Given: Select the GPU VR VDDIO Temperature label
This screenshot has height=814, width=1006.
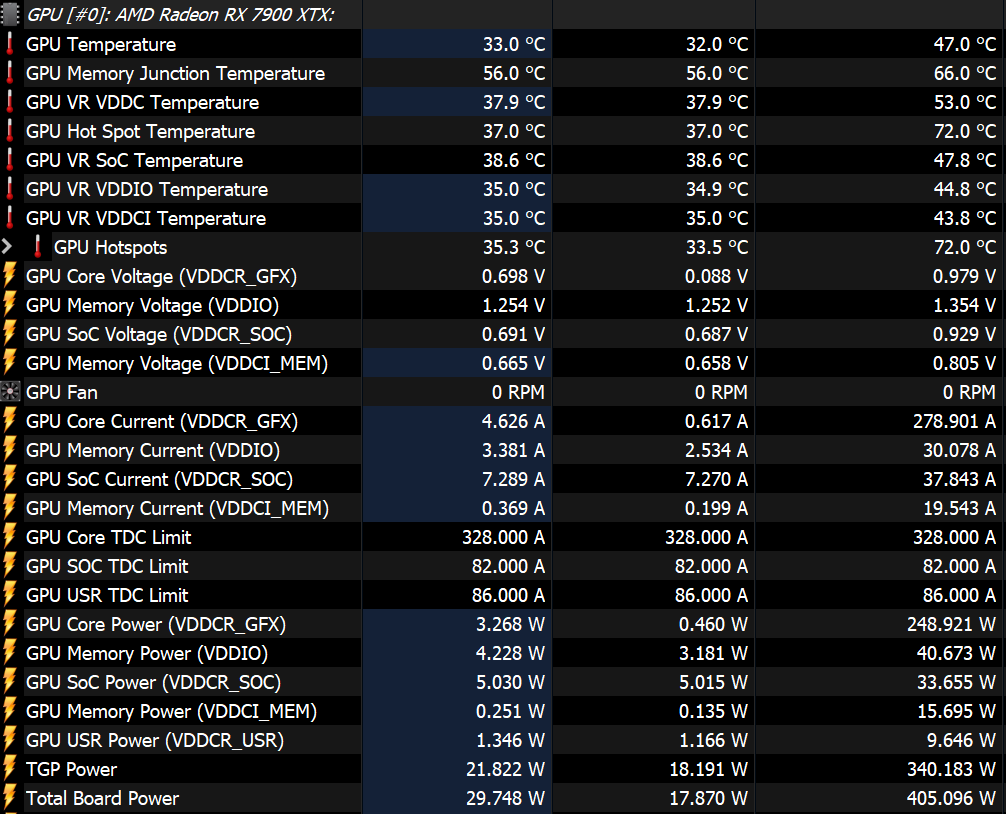Looking at the screenshot, I should tap(147, 189).
